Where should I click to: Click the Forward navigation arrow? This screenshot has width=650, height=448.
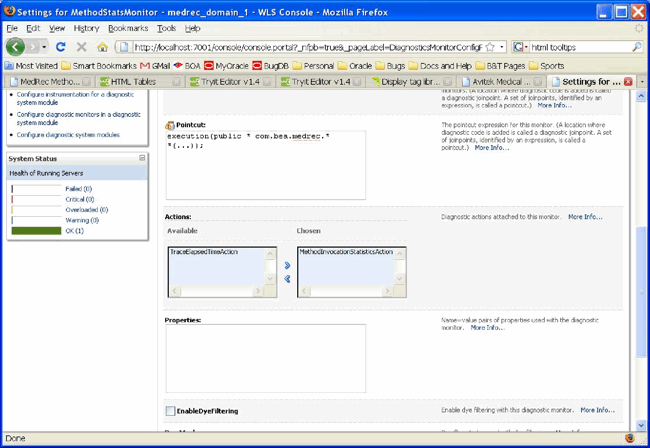point(32,47)
